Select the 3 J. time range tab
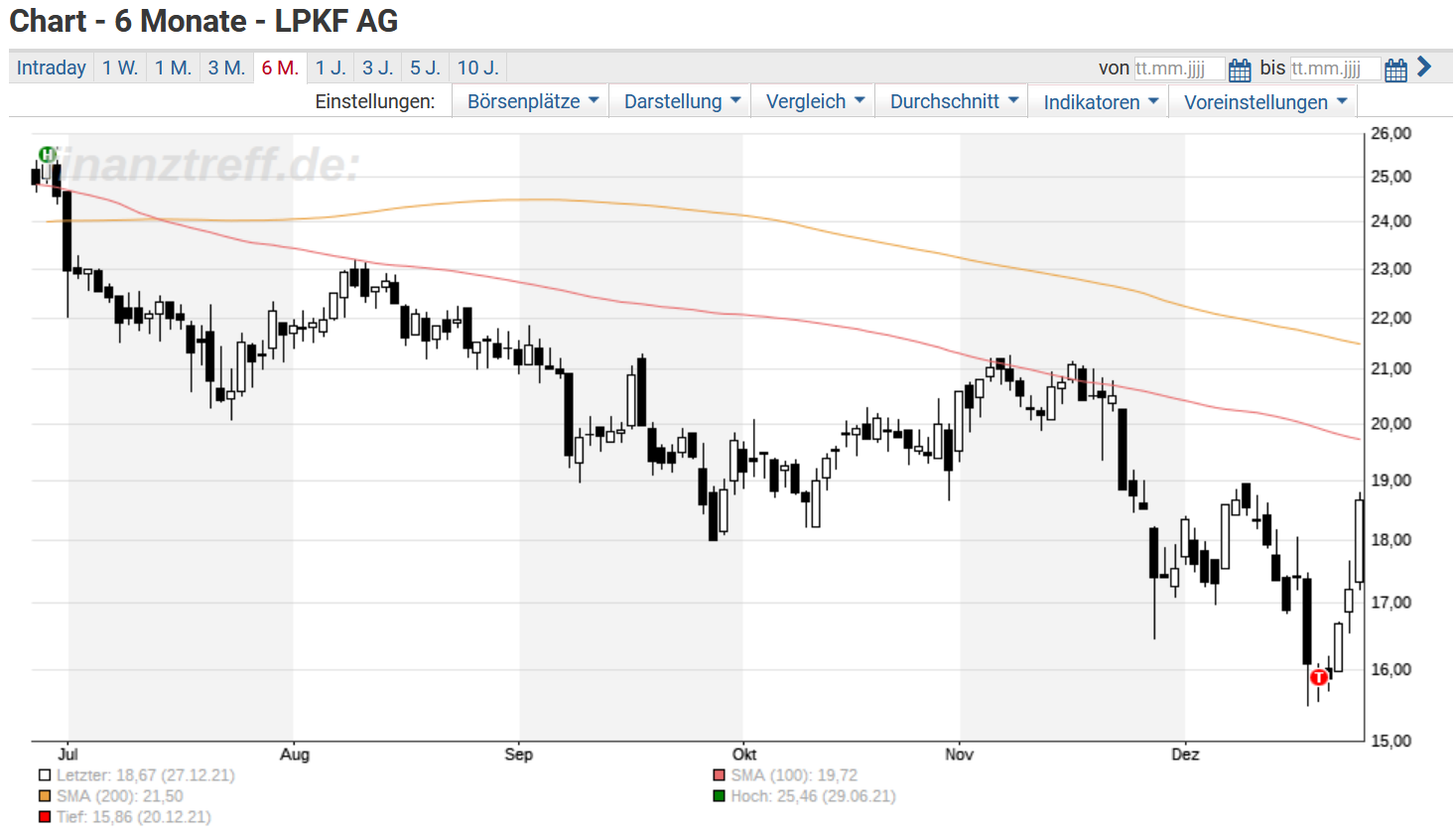The height and width of the screenshot is (833, 1456). [378, 68]
